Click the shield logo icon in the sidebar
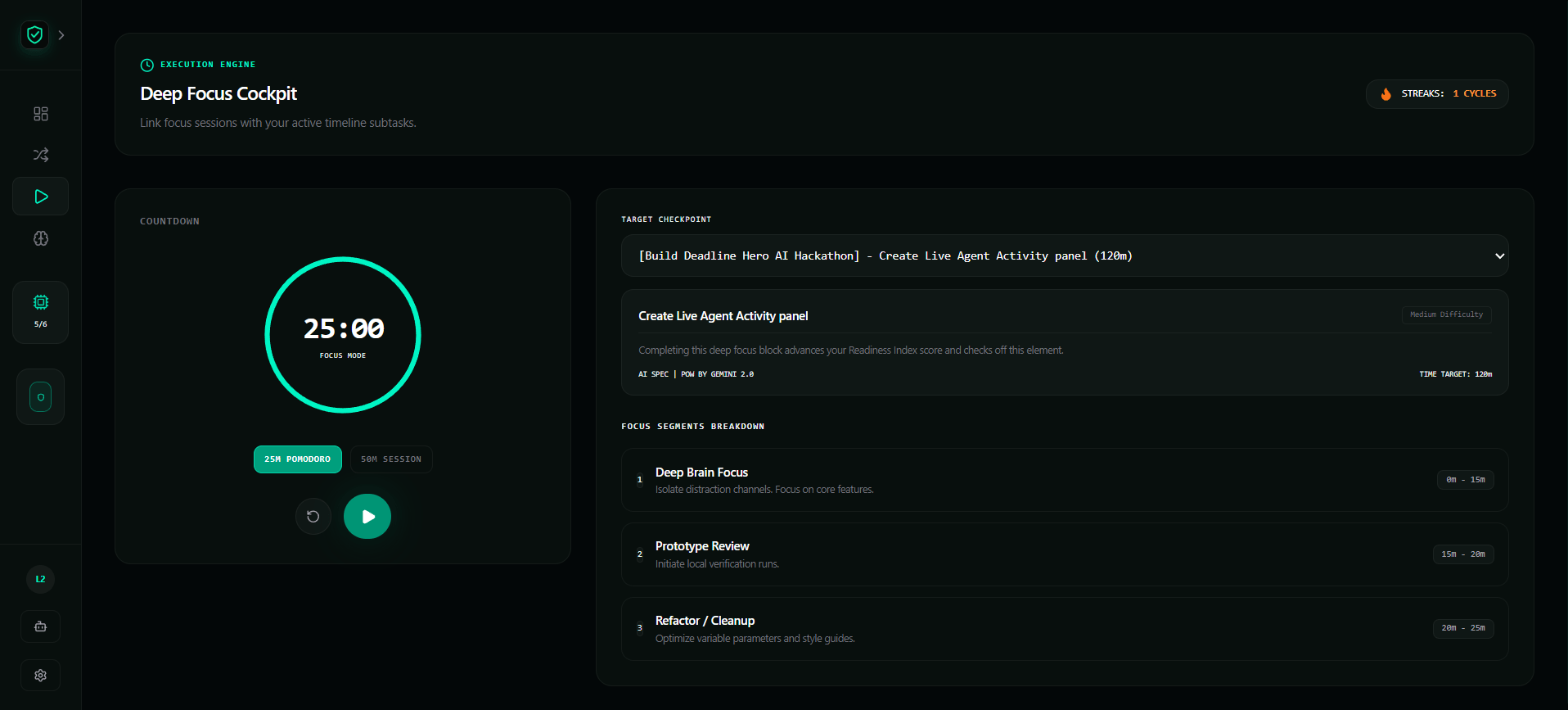The image size is (1568, 710). [x=34, y=34]
